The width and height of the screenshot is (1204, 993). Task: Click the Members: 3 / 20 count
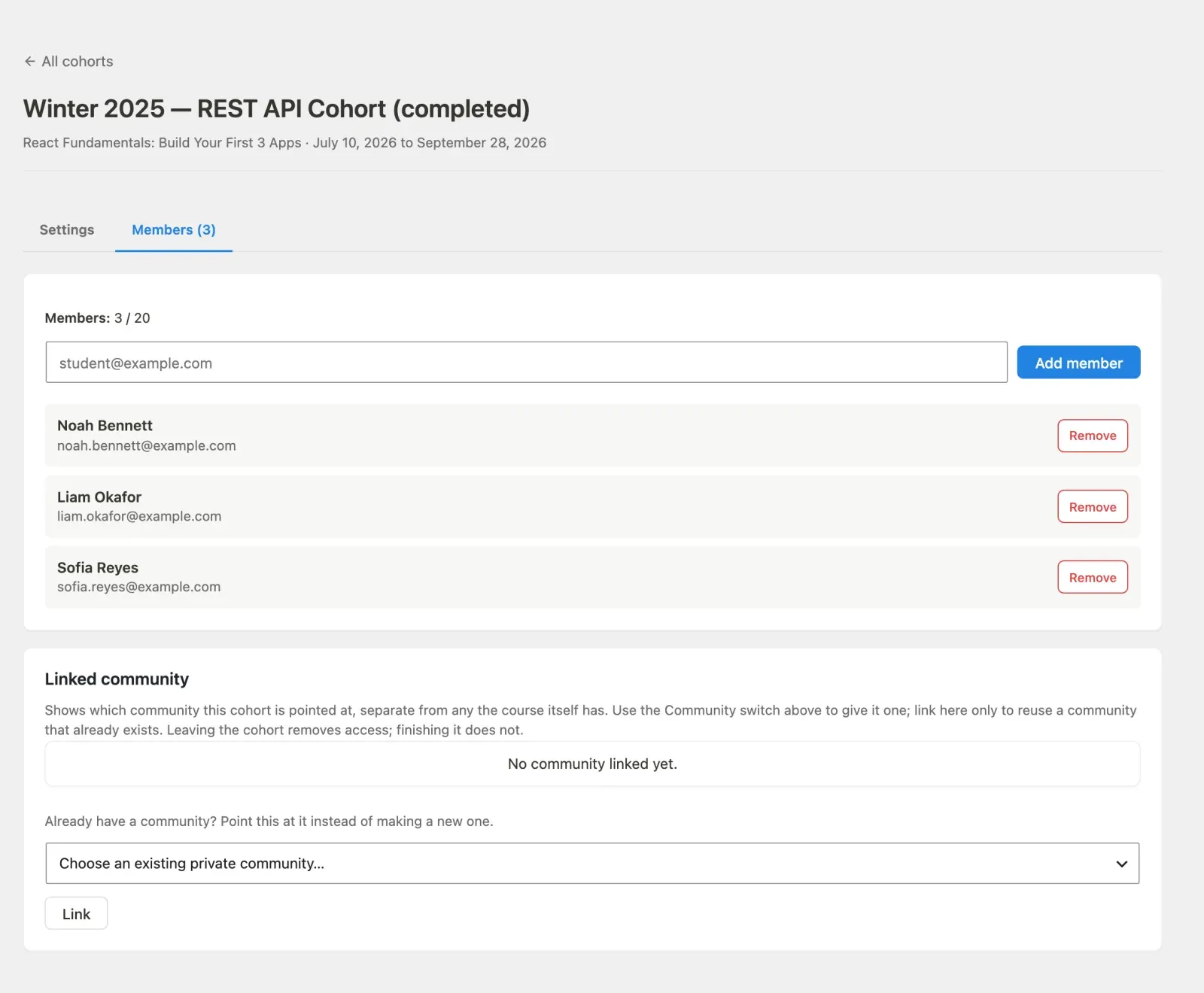point(97,318)
